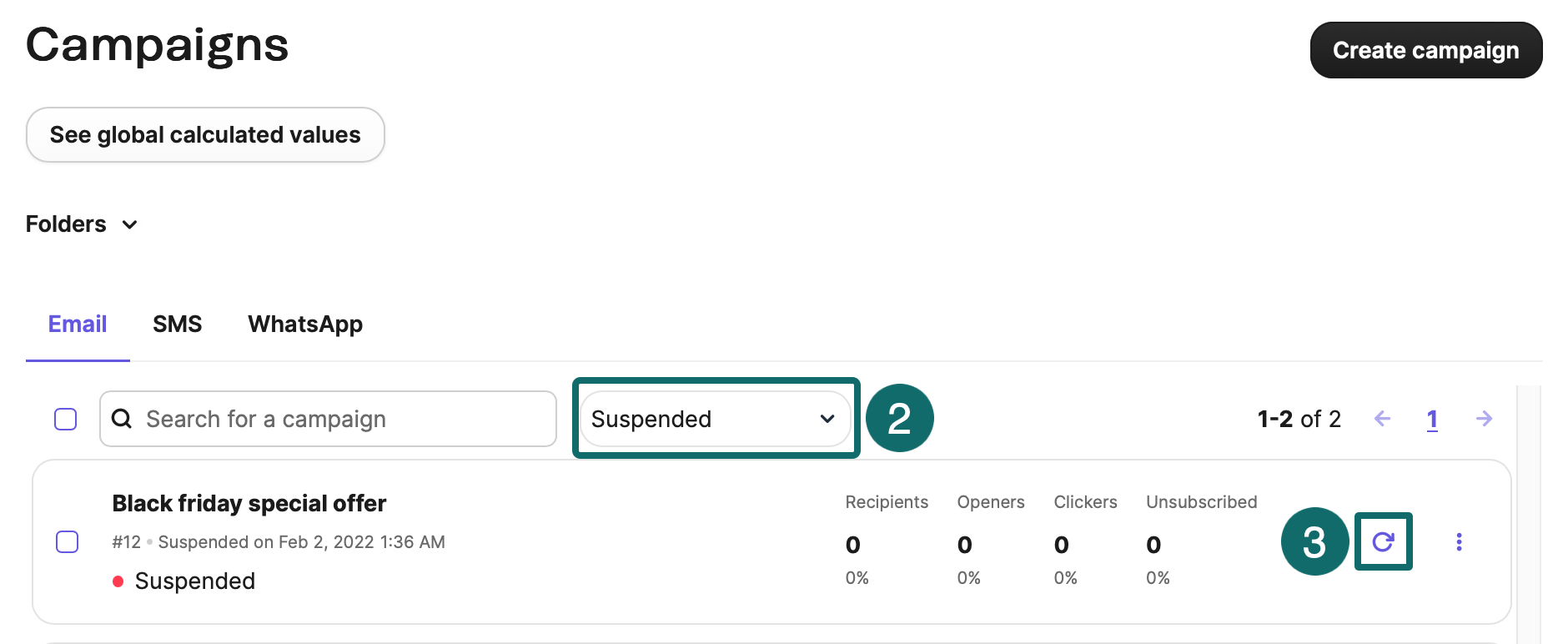Go to next page arrow
1568x644 pixels.
pyautogui.click(x=1484, y=419)
